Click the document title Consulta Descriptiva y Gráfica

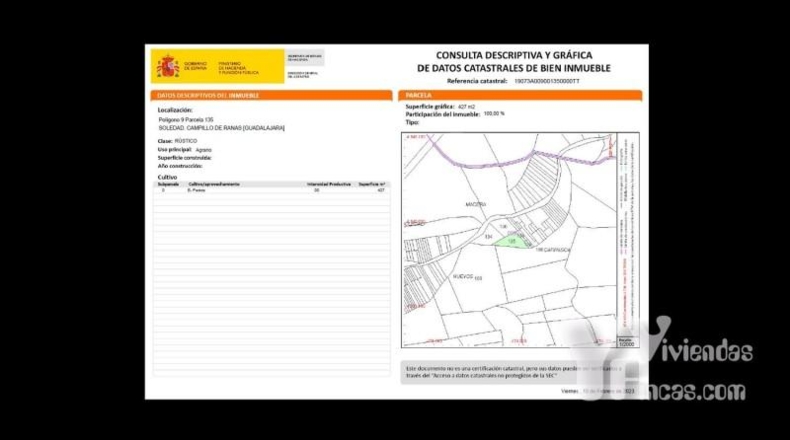[514, 61]
